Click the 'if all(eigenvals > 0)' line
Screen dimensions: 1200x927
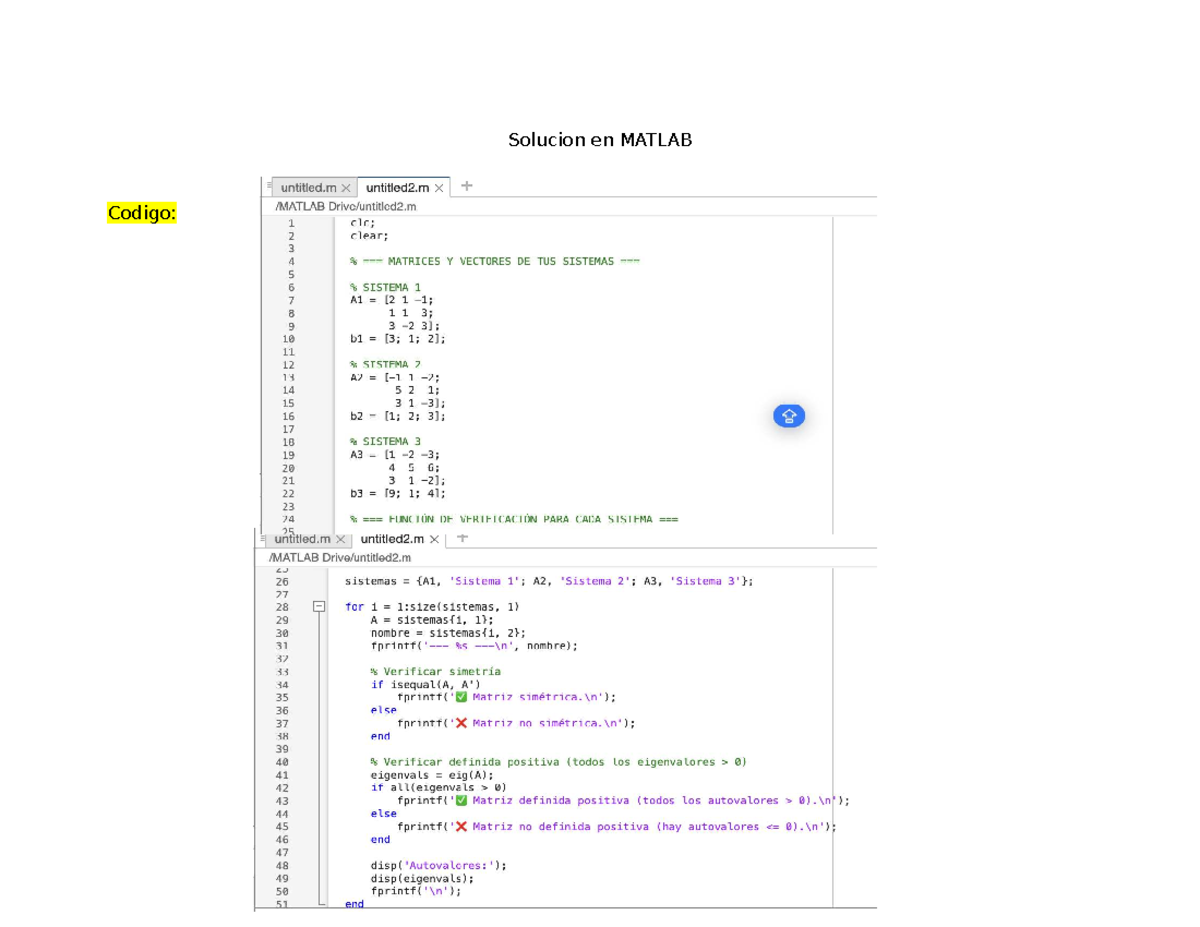point(439,787)
